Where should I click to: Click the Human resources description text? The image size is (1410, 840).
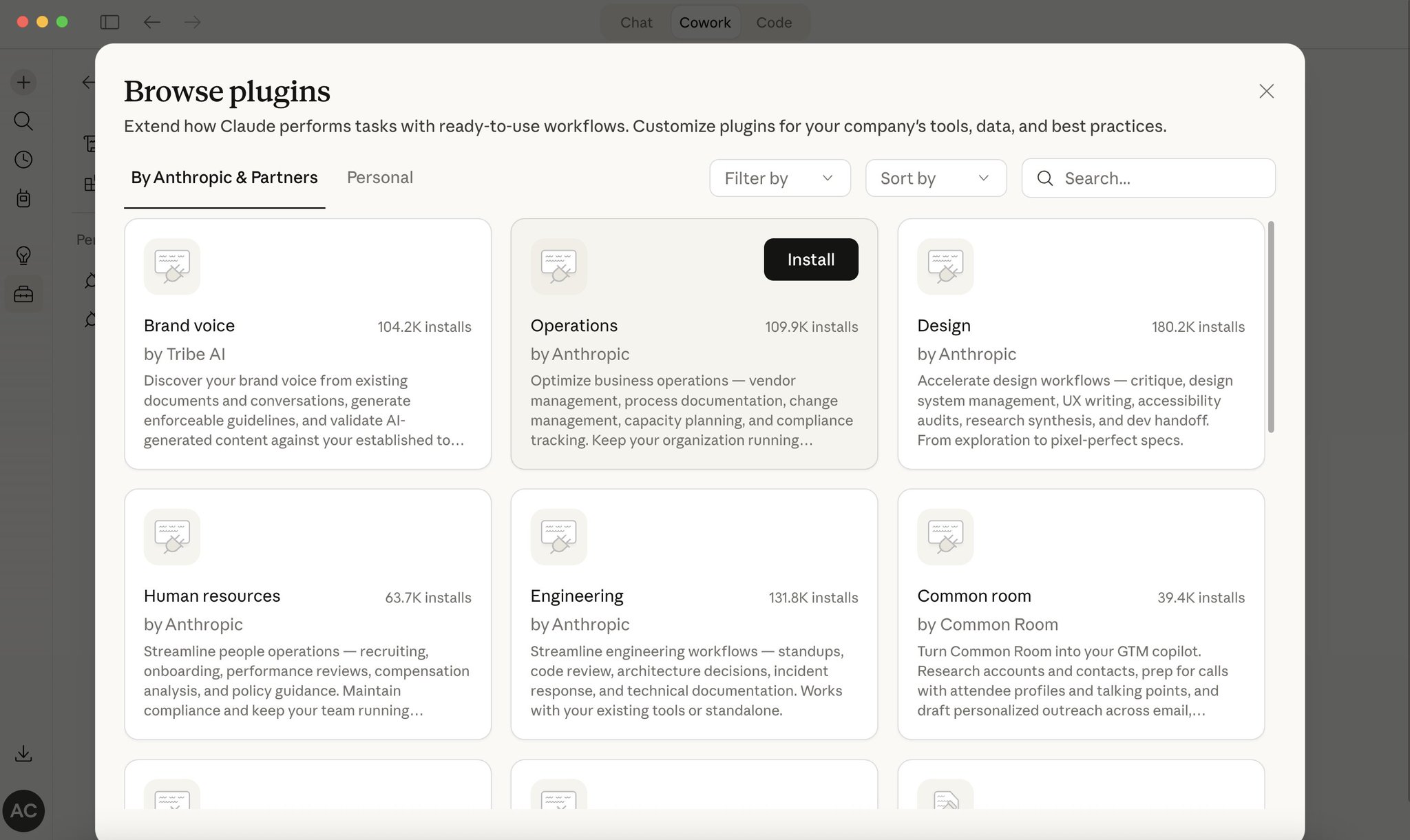tap(306, 681)
